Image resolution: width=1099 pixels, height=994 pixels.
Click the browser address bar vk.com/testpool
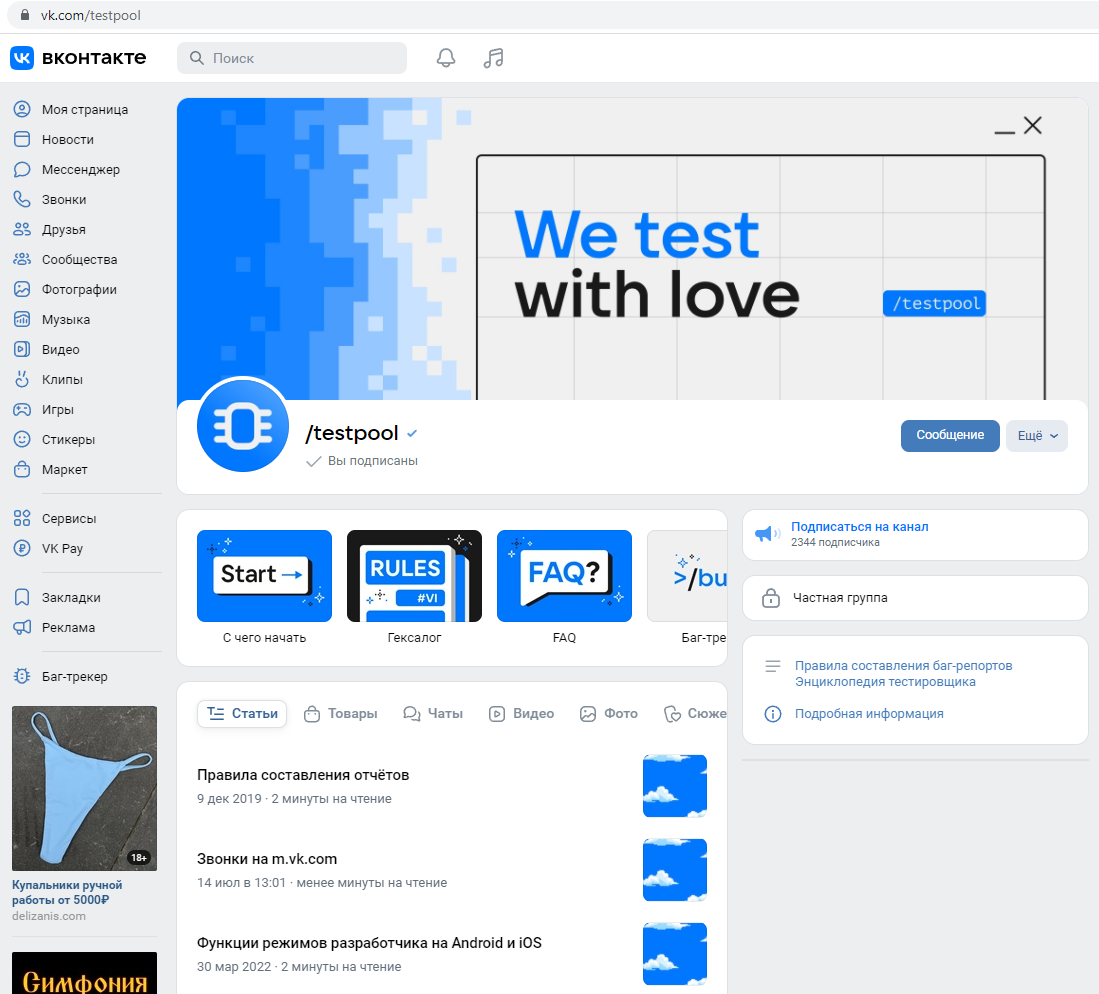click(90, 15)
